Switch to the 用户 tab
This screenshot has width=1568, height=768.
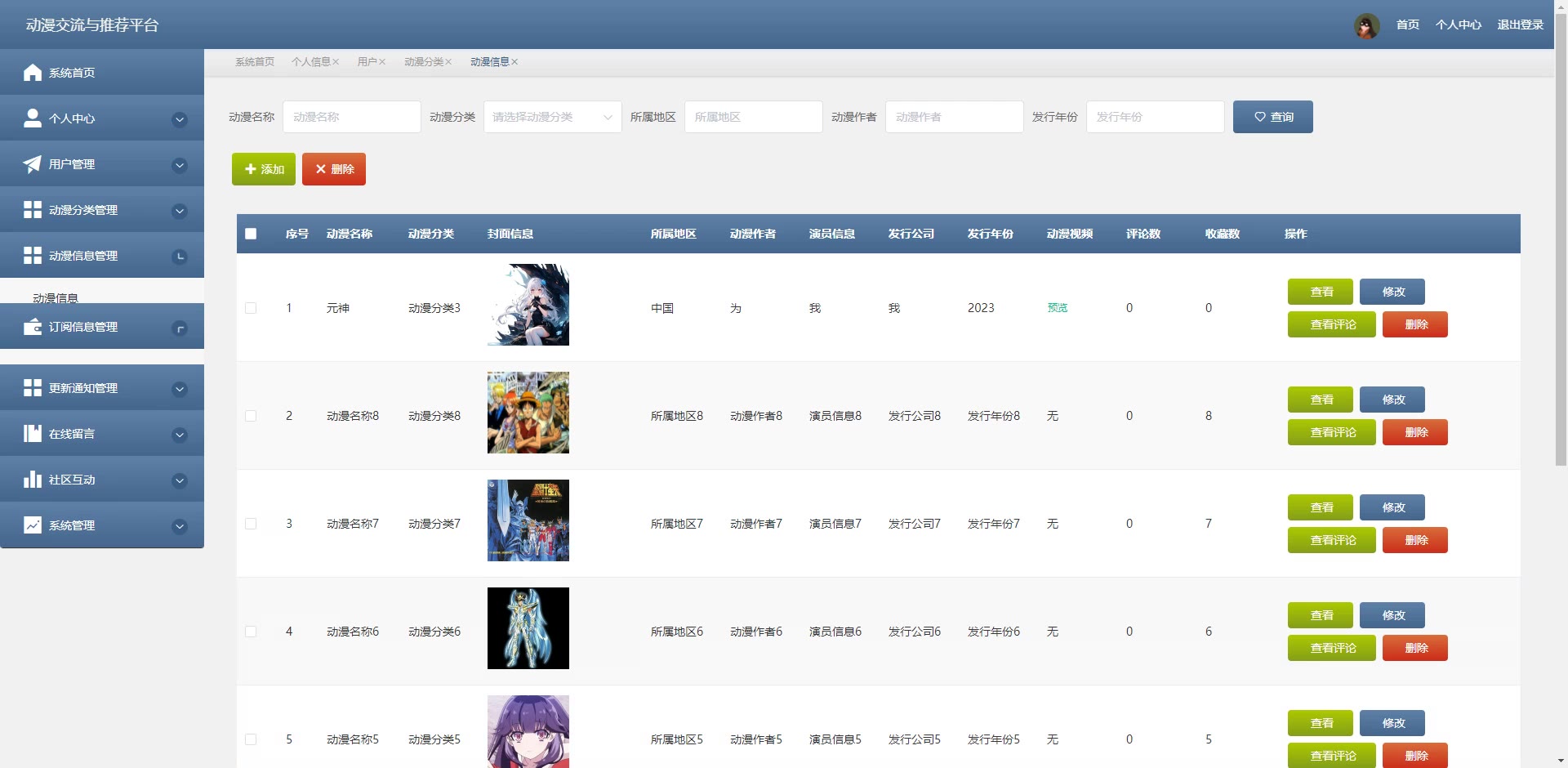pyautogui.click(x=367, y=62)
